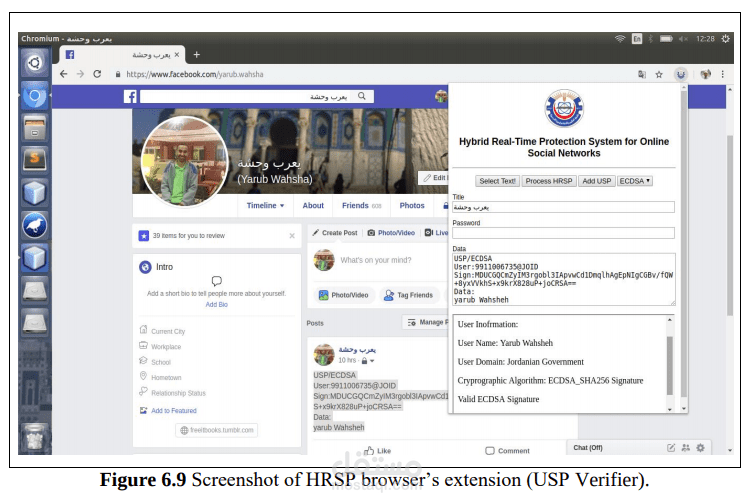Click School in Intro section
The image size is (754, 503).
coord(161,362)
